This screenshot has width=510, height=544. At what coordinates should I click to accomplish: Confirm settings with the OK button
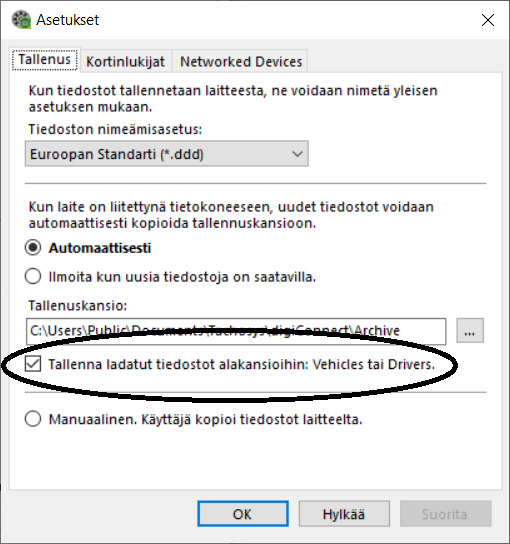coord(243,514)
